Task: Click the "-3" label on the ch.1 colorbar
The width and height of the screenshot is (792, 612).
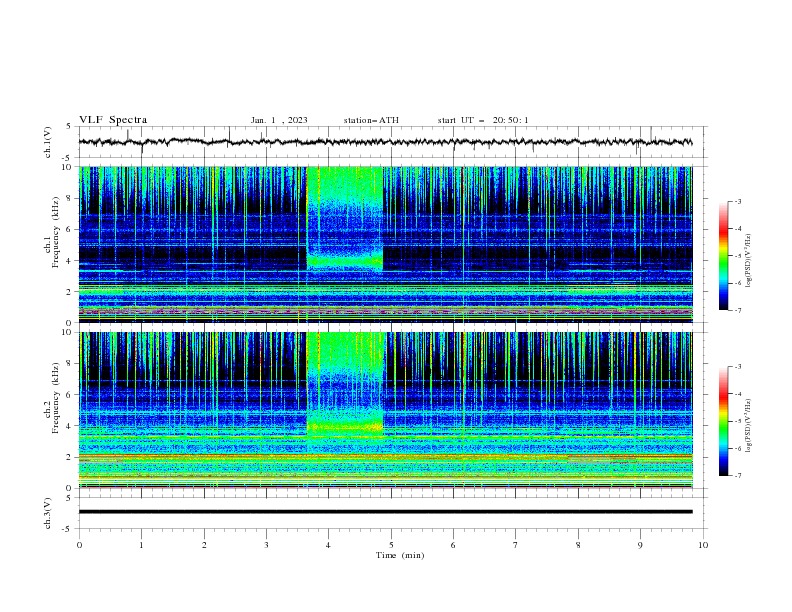Action: pos(737,201)
